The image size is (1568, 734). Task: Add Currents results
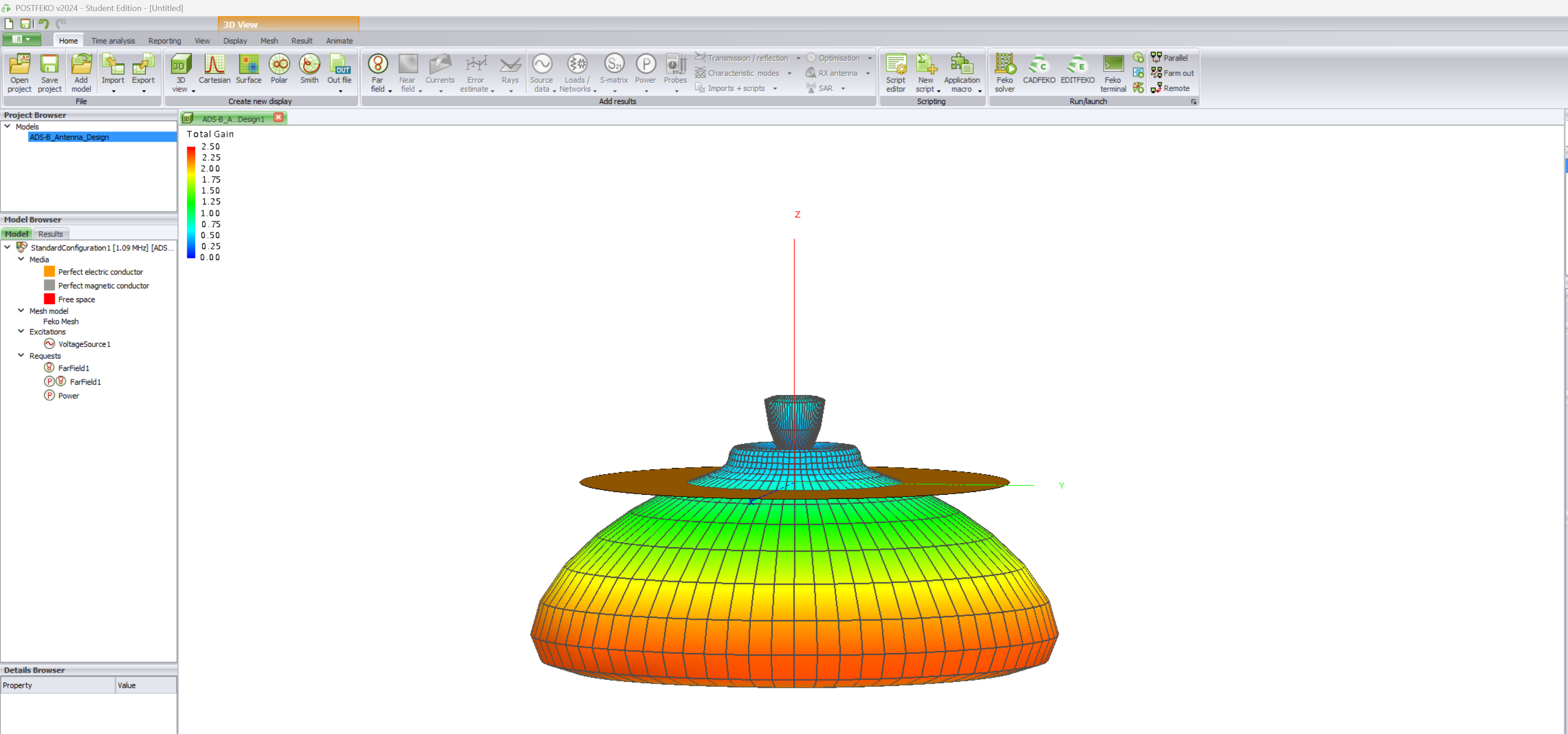pyautogui.click(x=439, y=72)
